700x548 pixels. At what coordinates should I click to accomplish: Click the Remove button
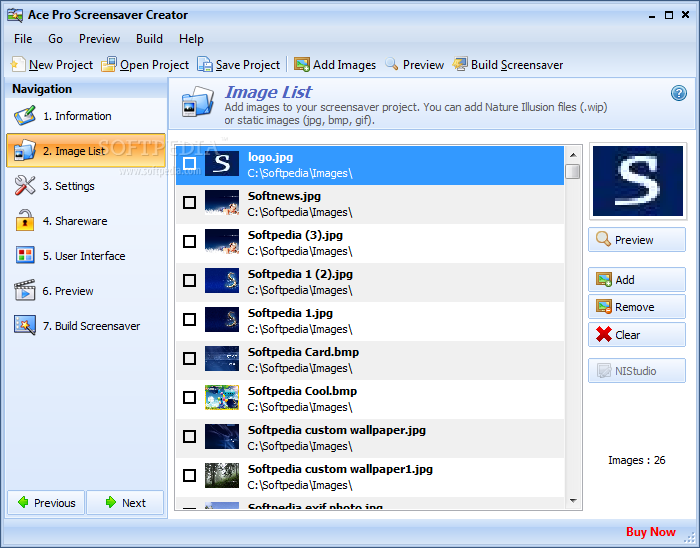coord(637,307)
